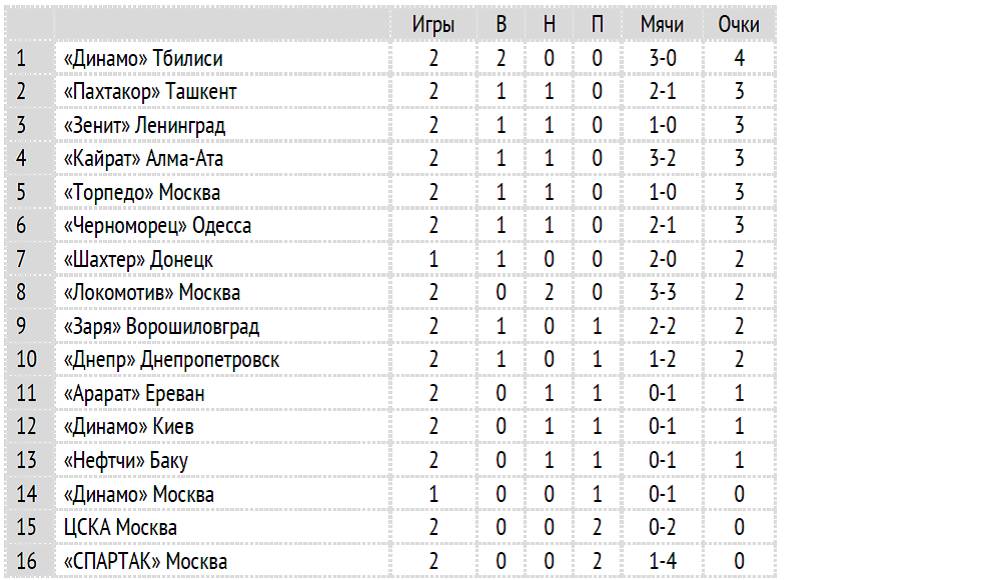This screenshot has height=580, width=1000.
Task: Click the Очки column header
Action: coord(739,25)
